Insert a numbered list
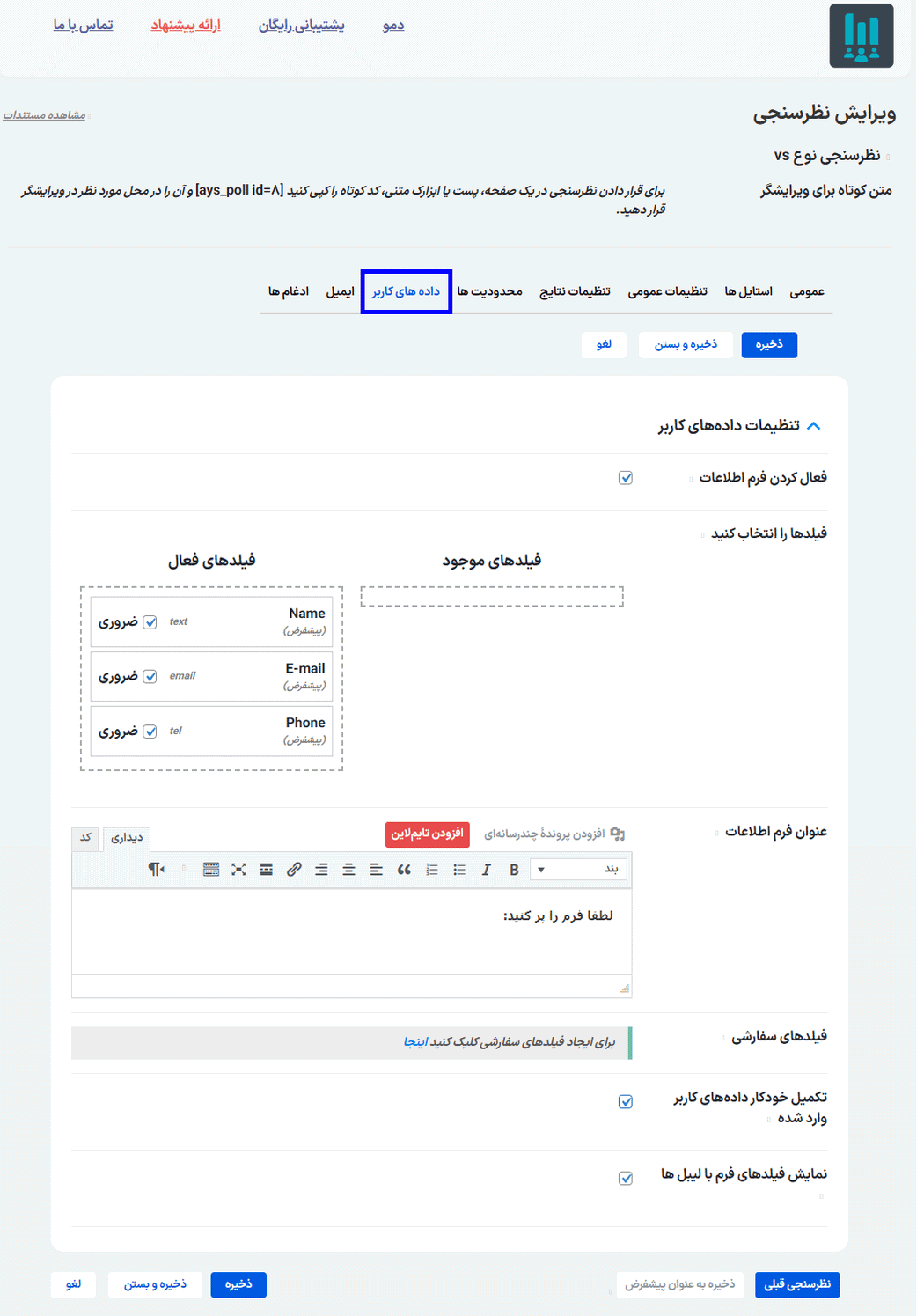The height and width of the screenshot is (1316, 924). pyautogui.click(x=431, y=870)
